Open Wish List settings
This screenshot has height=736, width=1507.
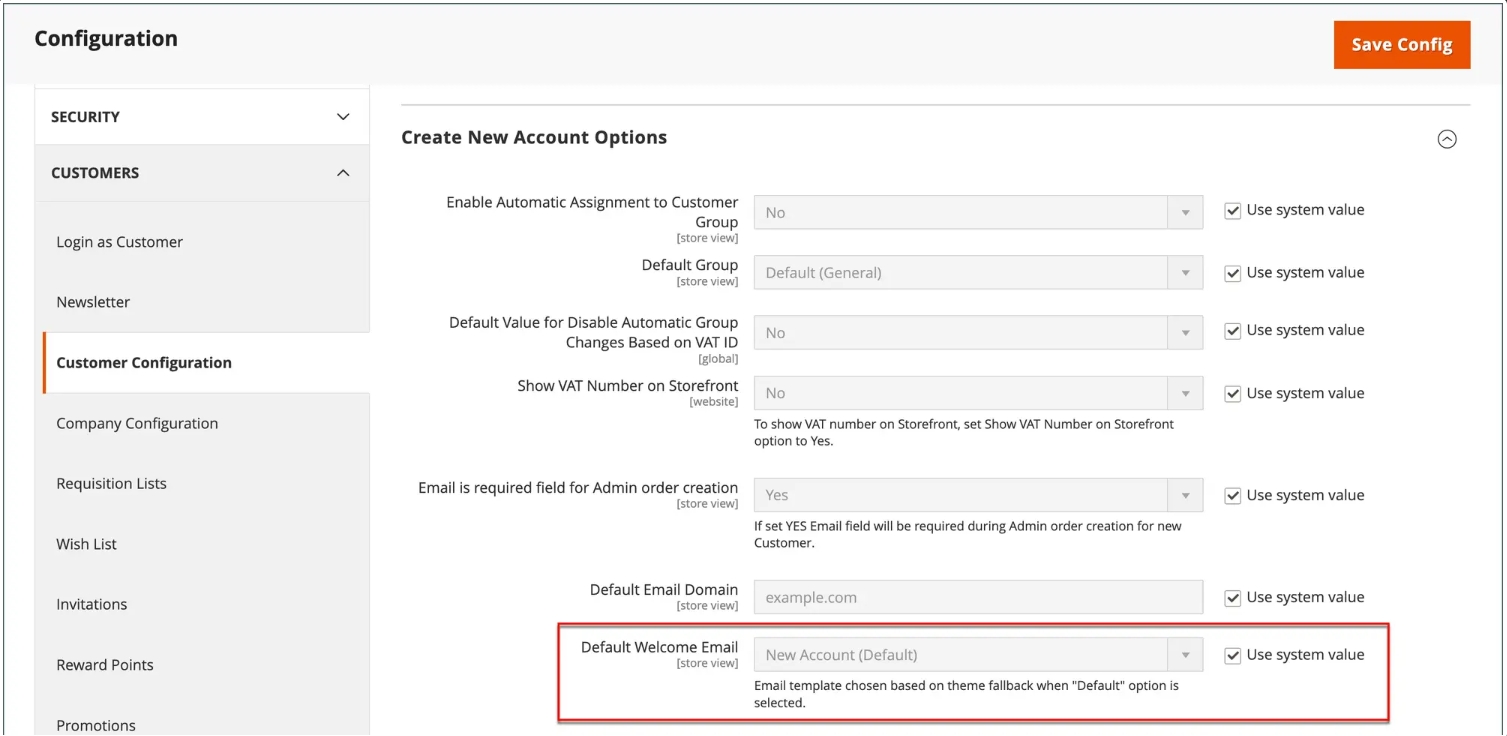click(x=86, y=544)
